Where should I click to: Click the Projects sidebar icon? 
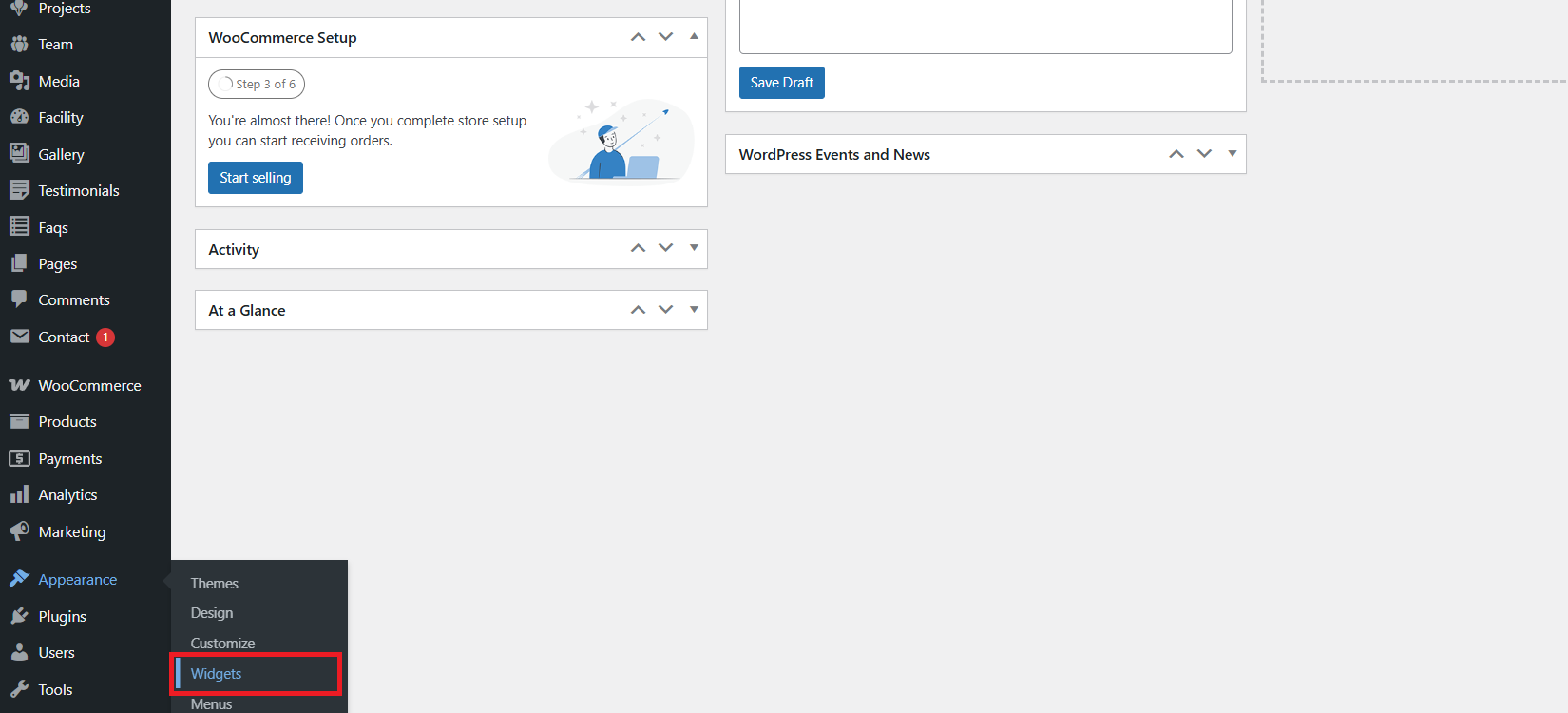19,8
